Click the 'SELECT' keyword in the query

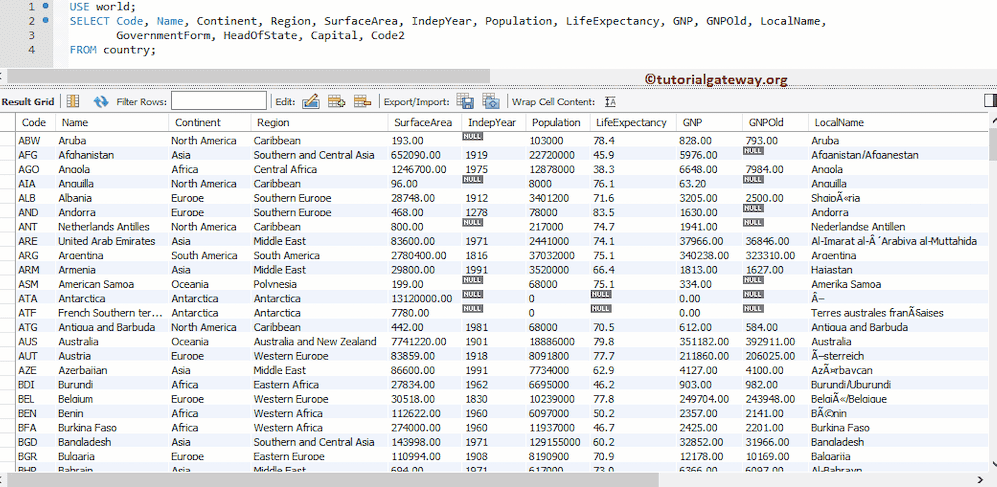coord(90,21)
